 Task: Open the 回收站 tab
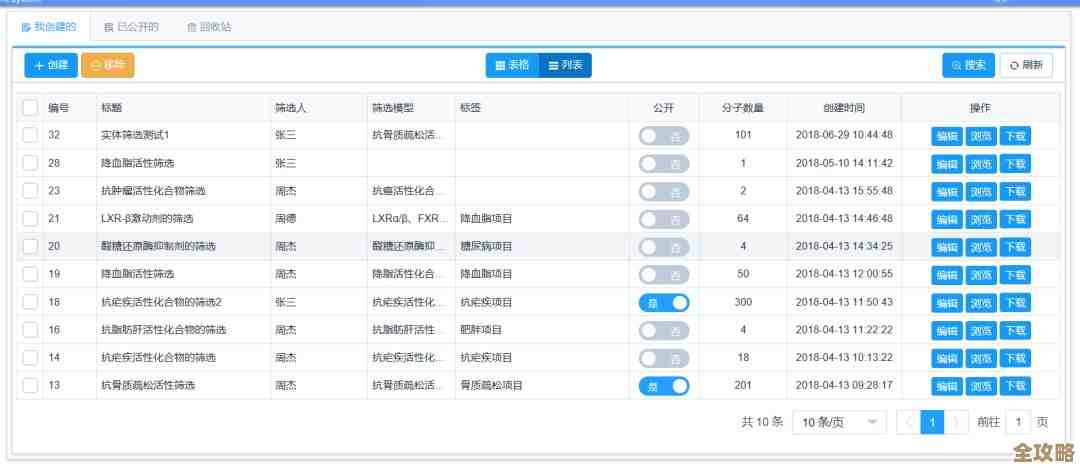pos(209,27)
